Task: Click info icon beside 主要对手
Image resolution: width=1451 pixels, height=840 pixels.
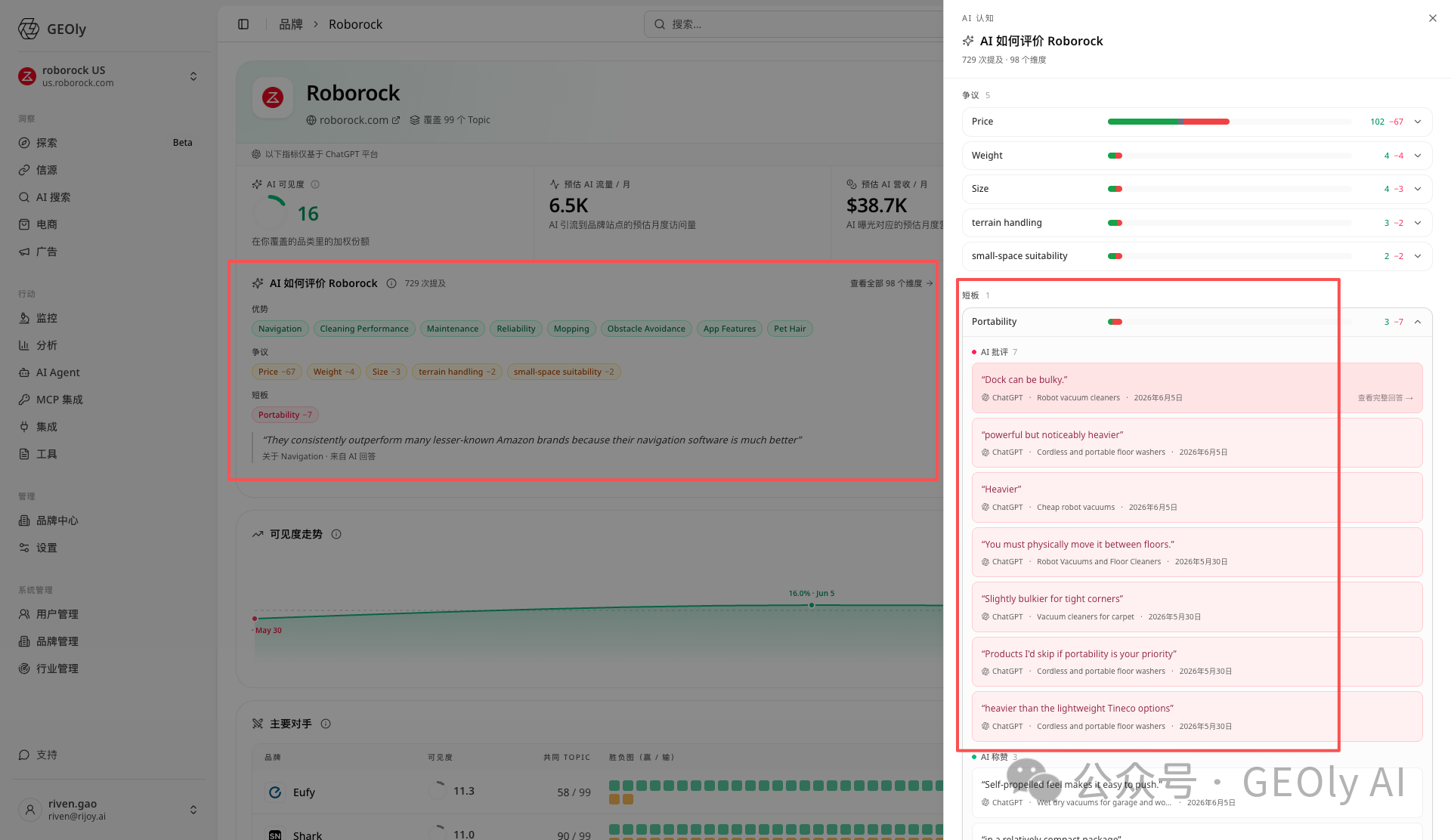Action: (x=326, y=724)
